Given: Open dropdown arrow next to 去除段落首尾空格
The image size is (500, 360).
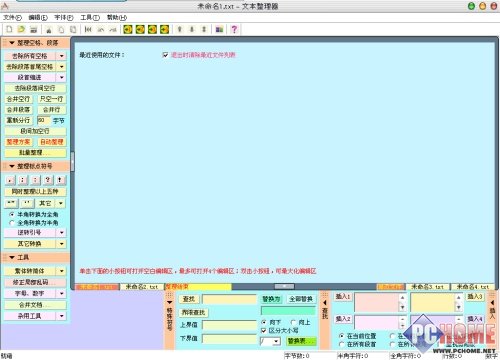Looking at the screenshot, I should [x=62, y=67].
